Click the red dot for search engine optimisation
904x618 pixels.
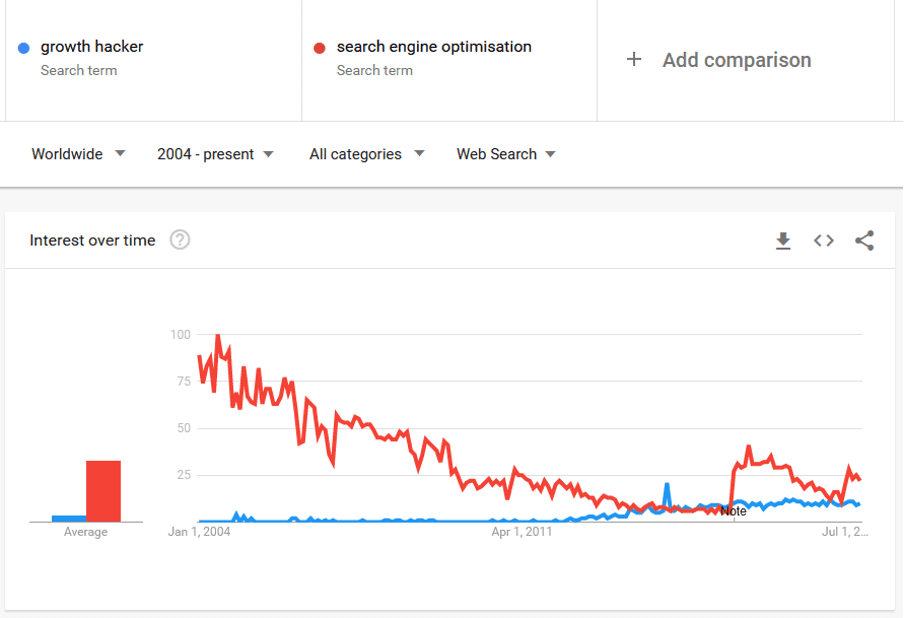tap(319, 48)
